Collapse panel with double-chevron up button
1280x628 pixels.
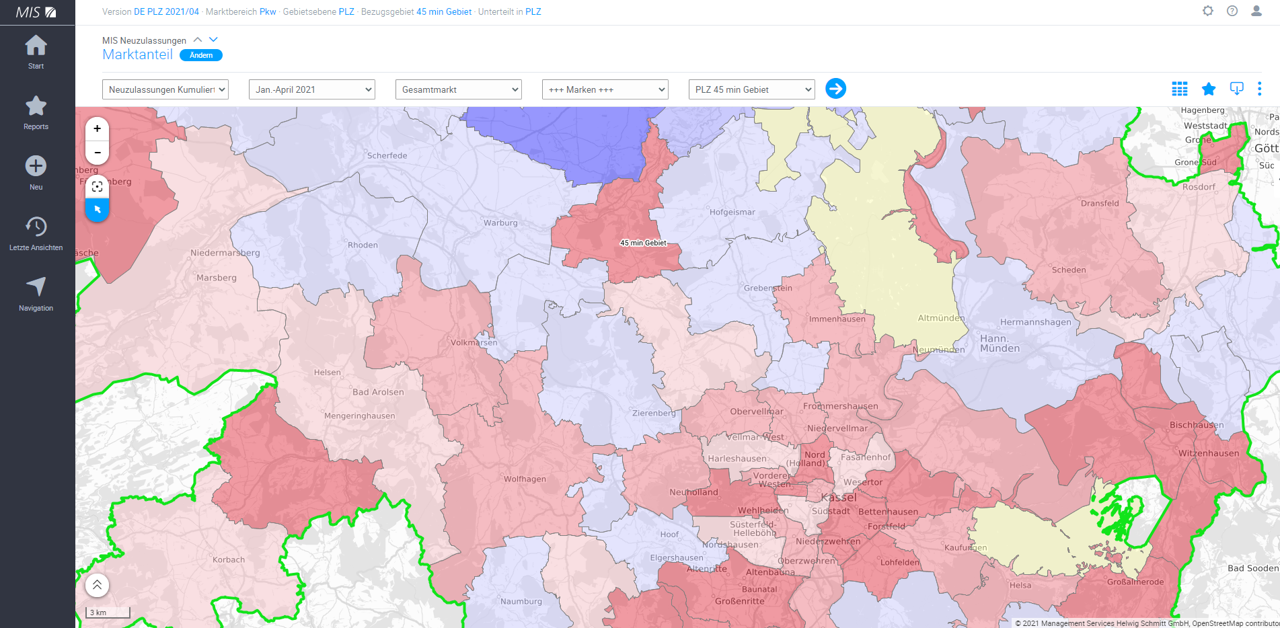97,585
